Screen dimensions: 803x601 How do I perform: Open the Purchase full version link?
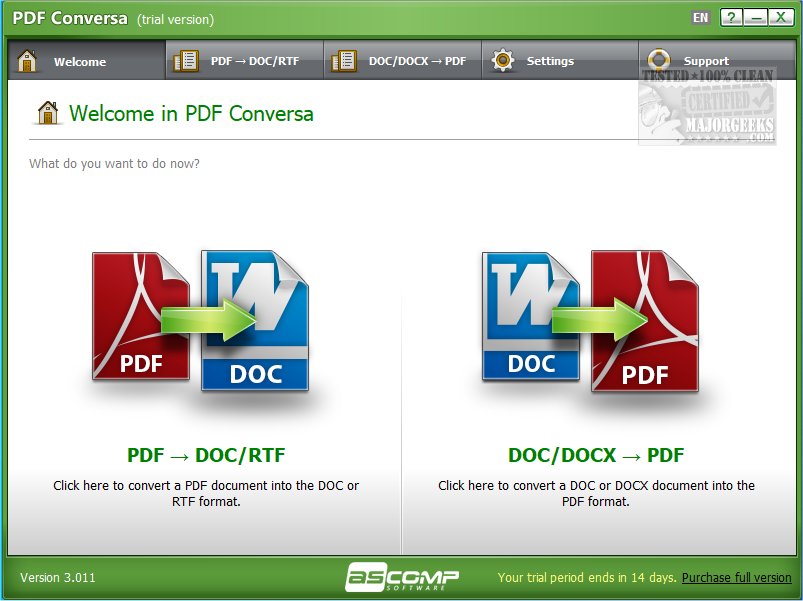click(x=736, y=578)
